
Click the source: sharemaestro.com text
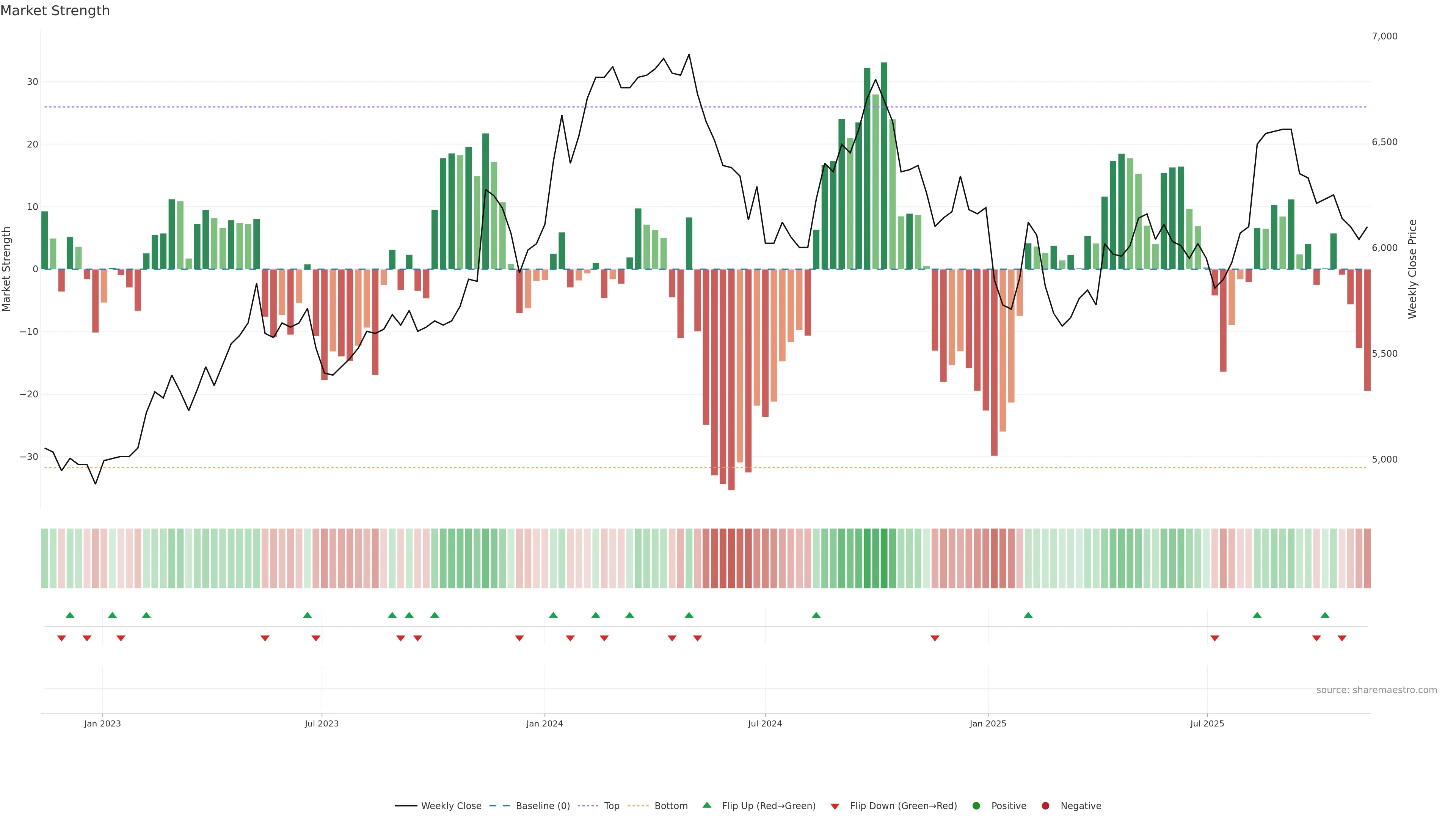(1376, 690)
